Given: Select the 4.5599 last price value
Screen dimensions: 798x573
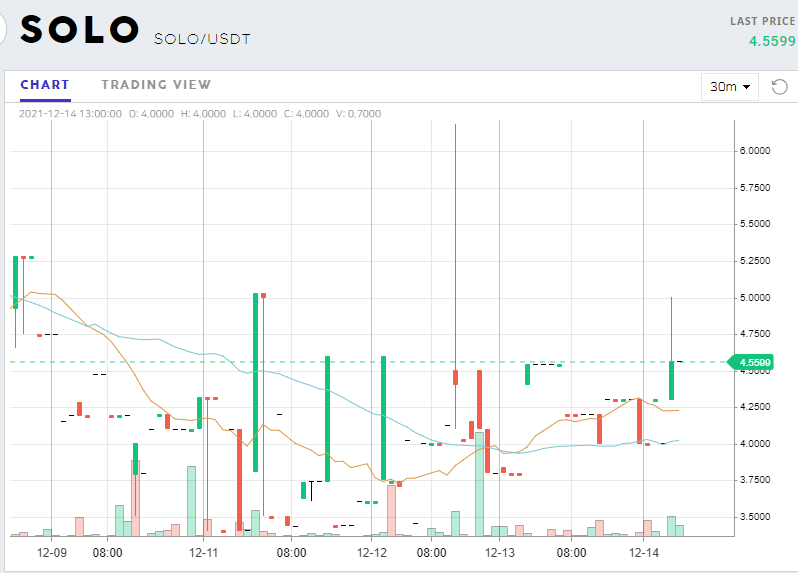Looking at the screenshot, I should point(772,41).
